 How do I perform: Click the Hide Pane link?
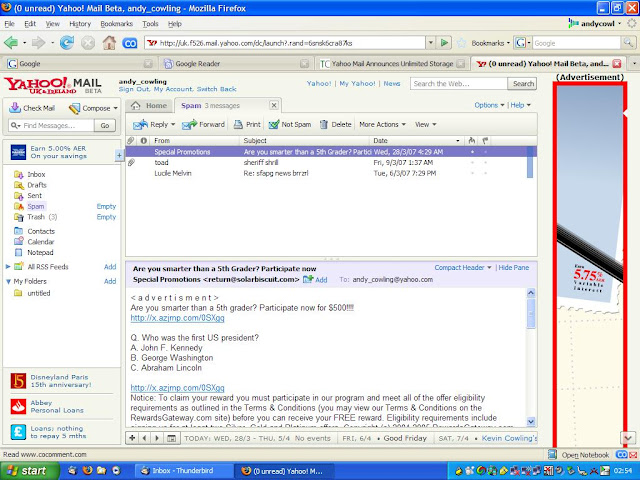513,268
